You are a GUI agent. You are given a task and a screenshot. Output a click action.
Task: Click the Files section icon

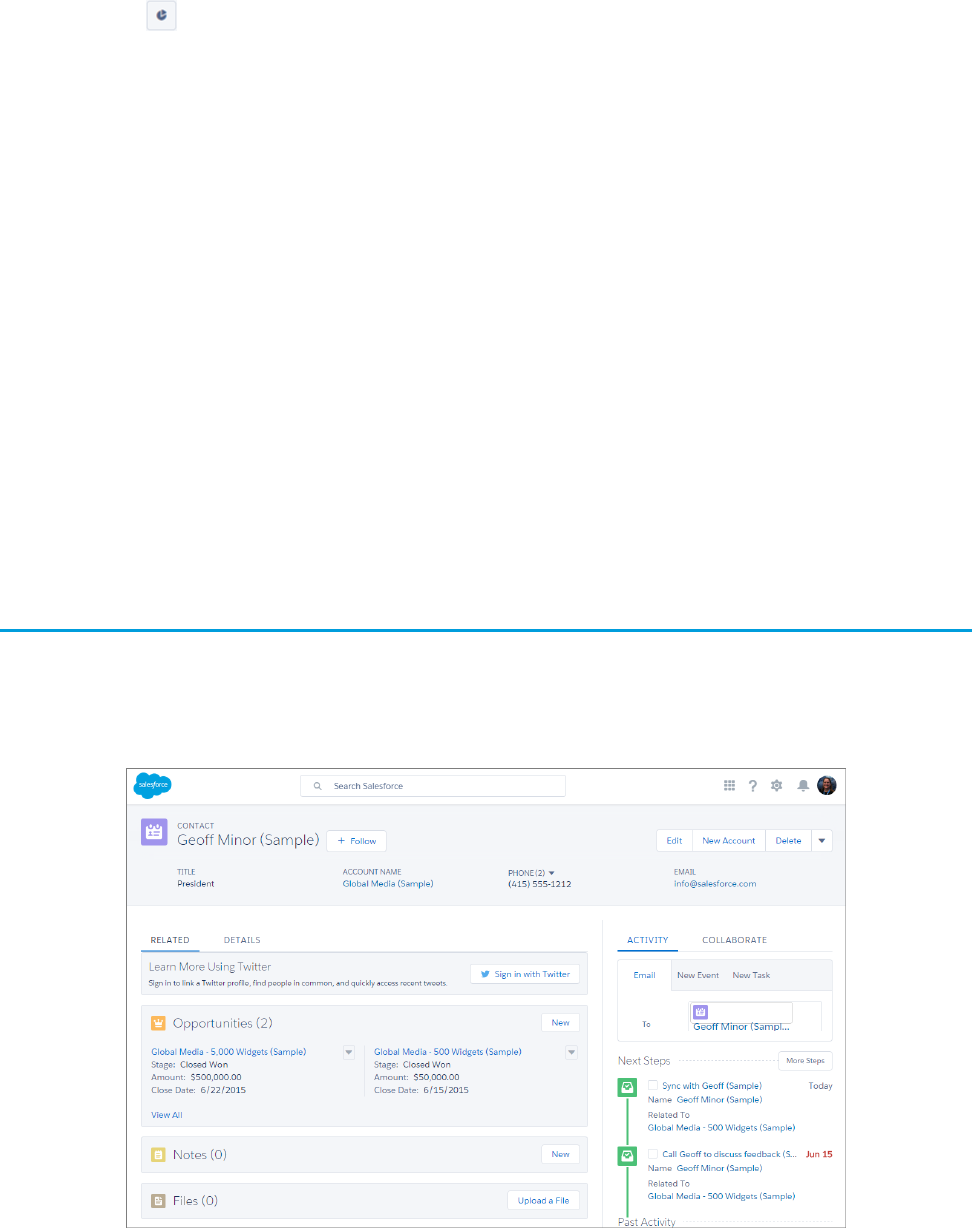(158, 1201)
